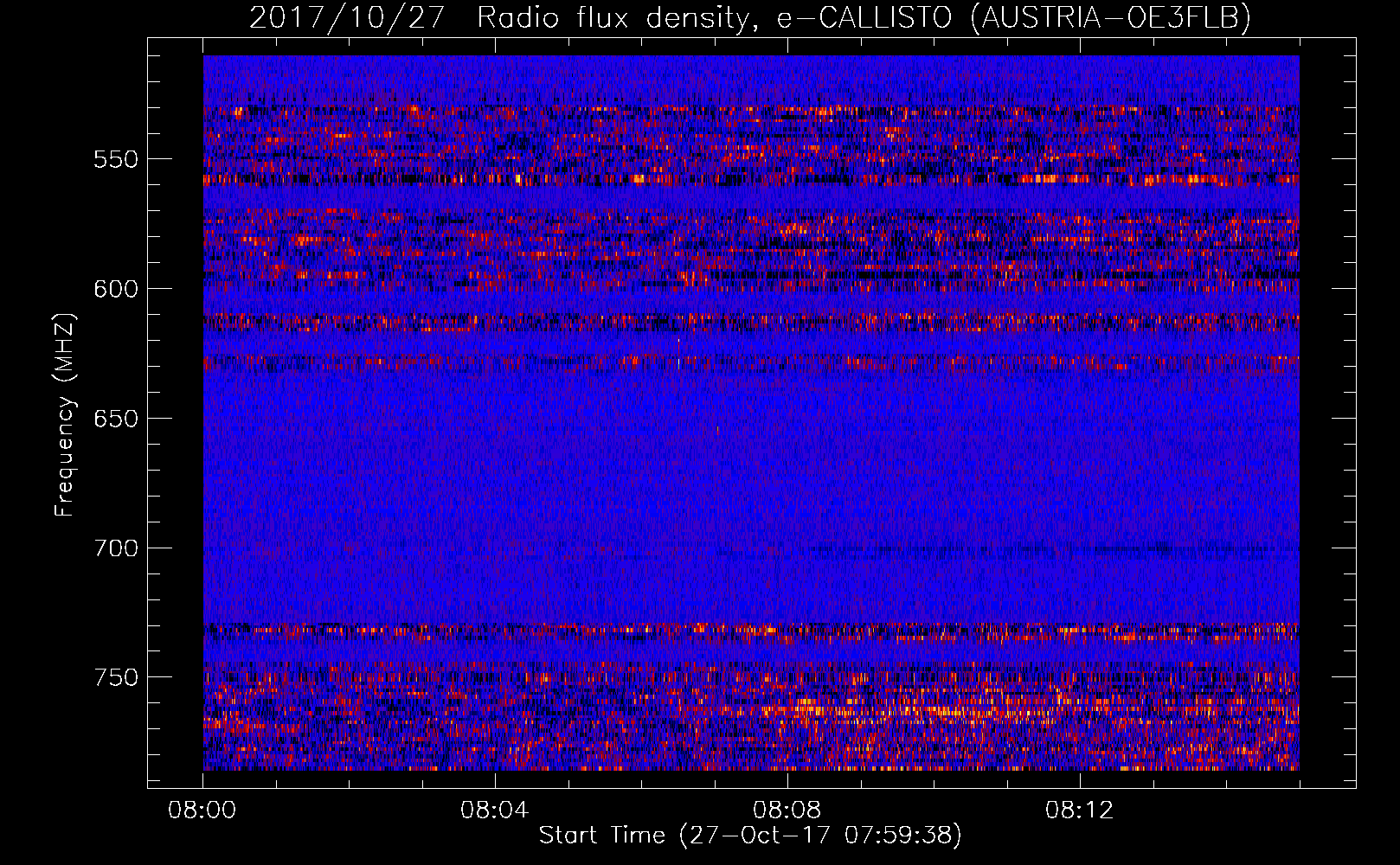Click the 08:12 time tick label

click(1080, 811)
